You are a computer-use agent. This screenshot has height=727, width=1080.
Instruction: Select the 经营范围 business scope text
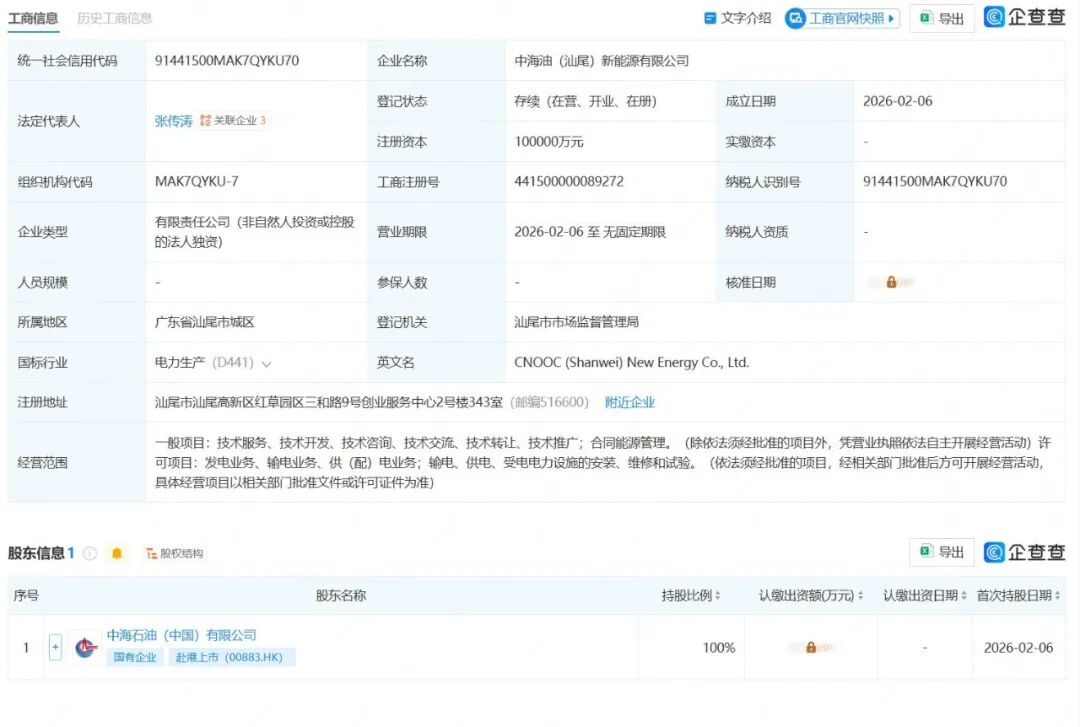[x=603, y=462]
